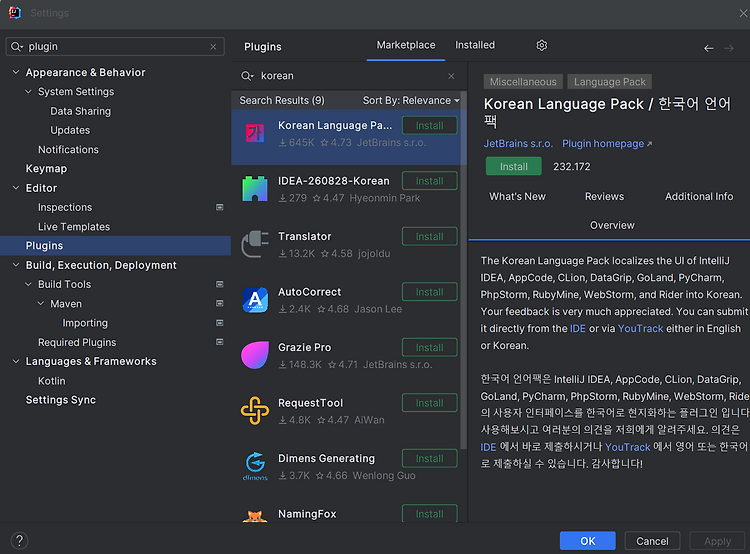Select the Grazie Pro plugin icon
This screenshot has width=750, height=554.
(x=255, y=355)
